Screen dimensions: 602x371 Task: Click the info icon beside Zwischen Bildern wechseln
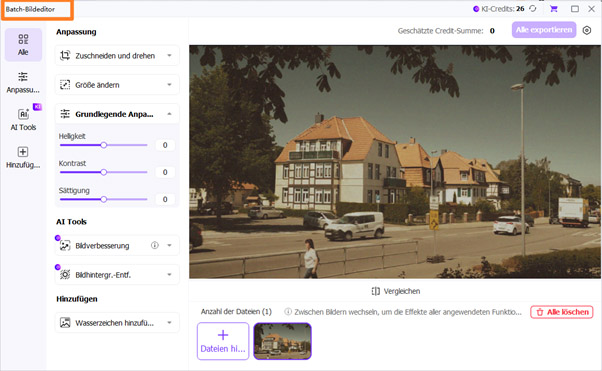(x=288, y=312)
